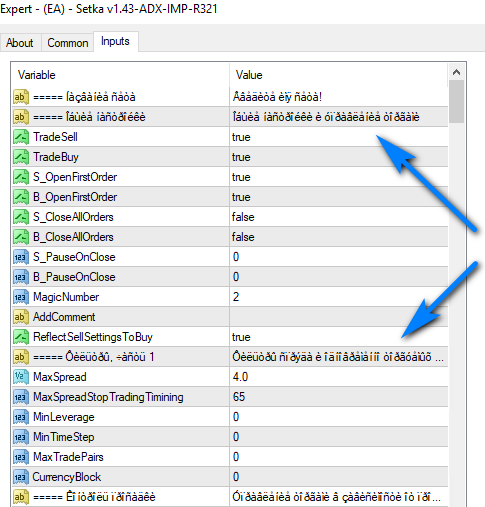485x507 pixels.
Task: Click the MinTimeStep integer icon
Action: [21, 437]
